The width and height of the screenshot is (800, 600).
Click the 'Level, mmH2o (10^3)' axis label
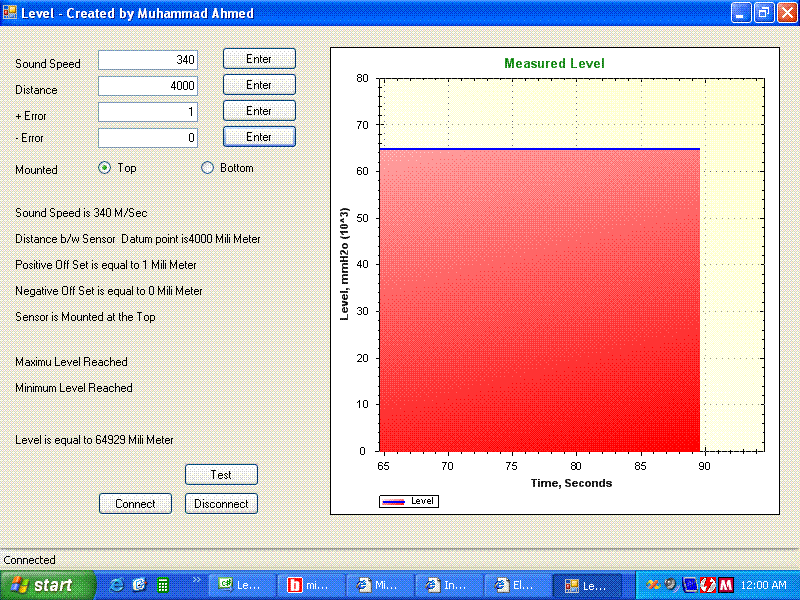(x=344, y=264)
